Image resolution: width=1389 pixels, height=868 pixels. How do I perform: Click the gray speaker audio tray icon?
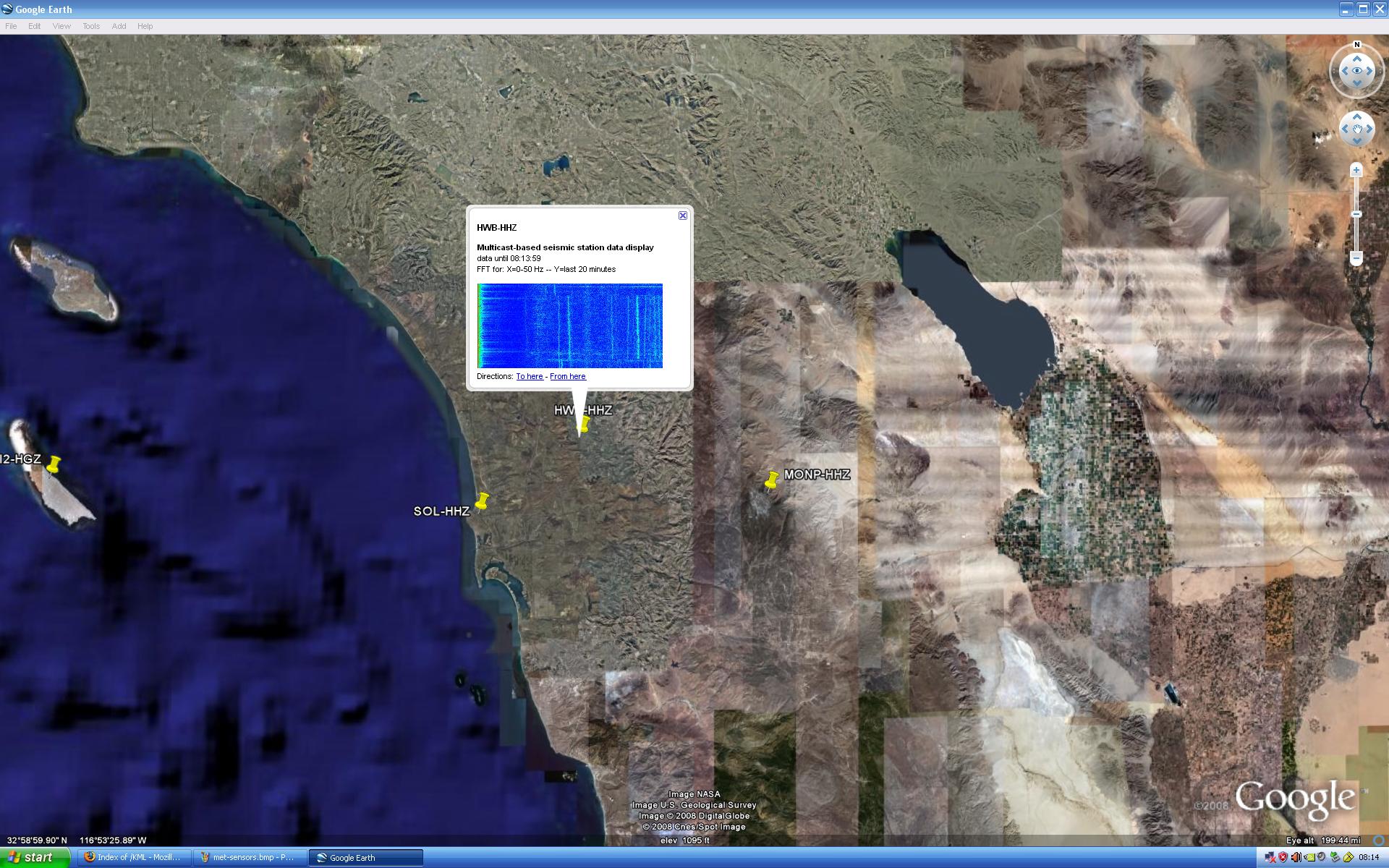tap(1321, 856)
